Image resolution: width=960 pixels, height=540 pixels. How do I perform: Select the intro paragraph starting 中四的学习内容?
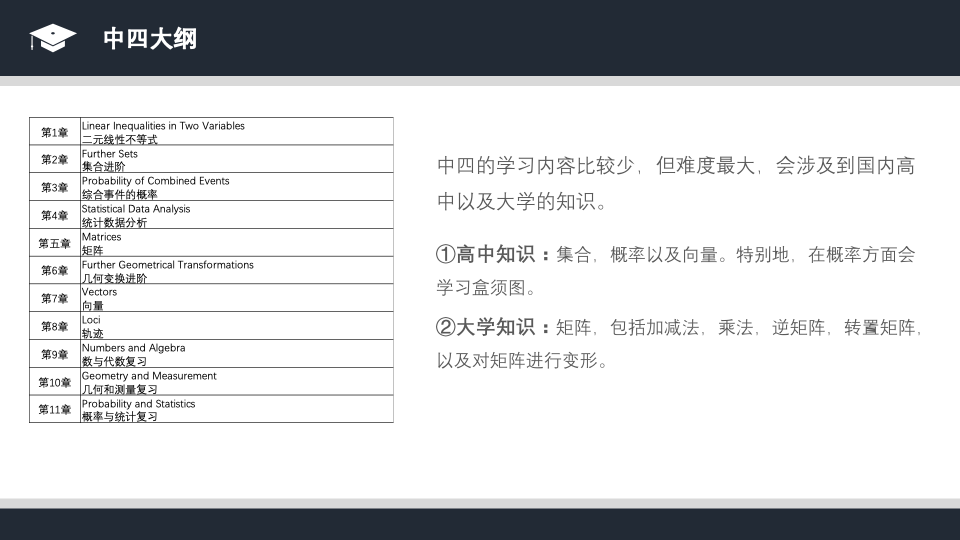(x=676, y=183)
